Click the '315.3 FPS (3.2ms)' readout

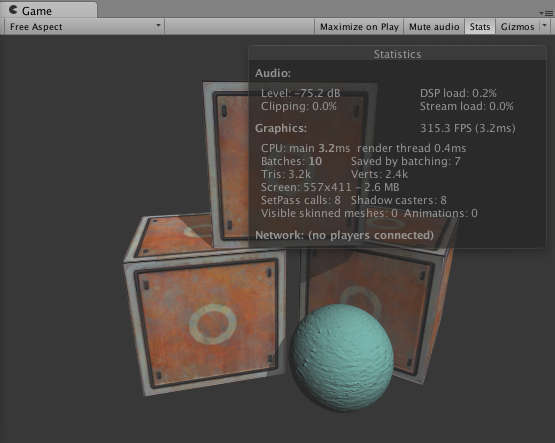click(x=468, y=128)
